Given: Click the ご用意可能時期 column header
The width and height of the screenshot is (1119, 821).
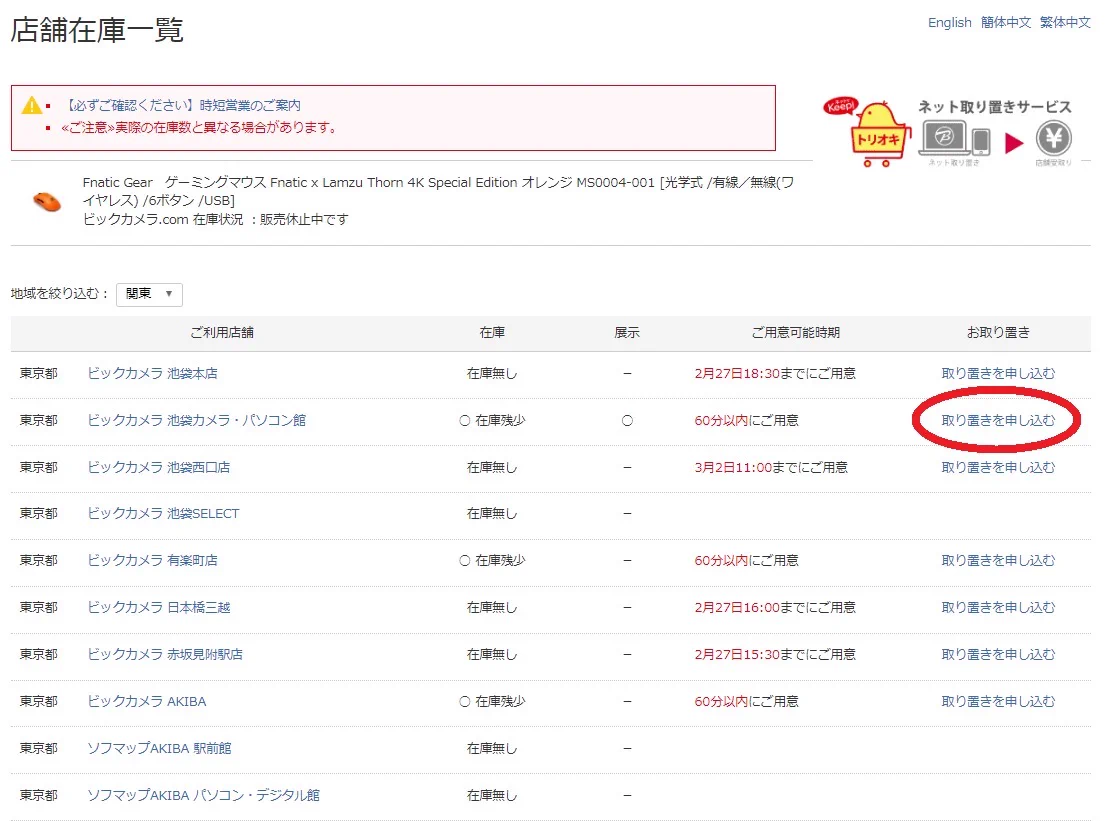Looking at the screenshot, I should (795, 333).
